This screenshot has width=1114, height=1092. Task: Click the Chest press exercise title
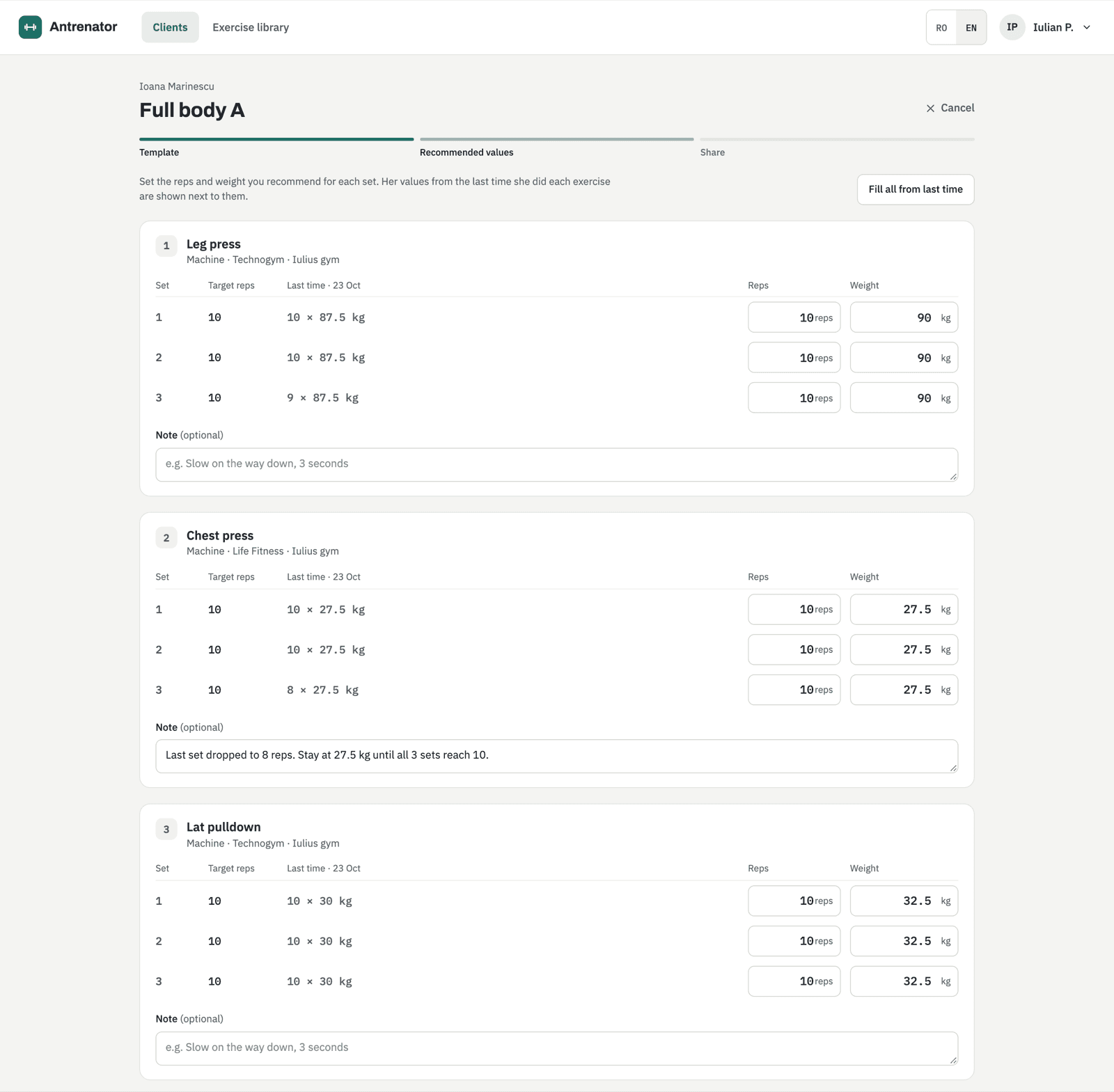pos(220,536)
